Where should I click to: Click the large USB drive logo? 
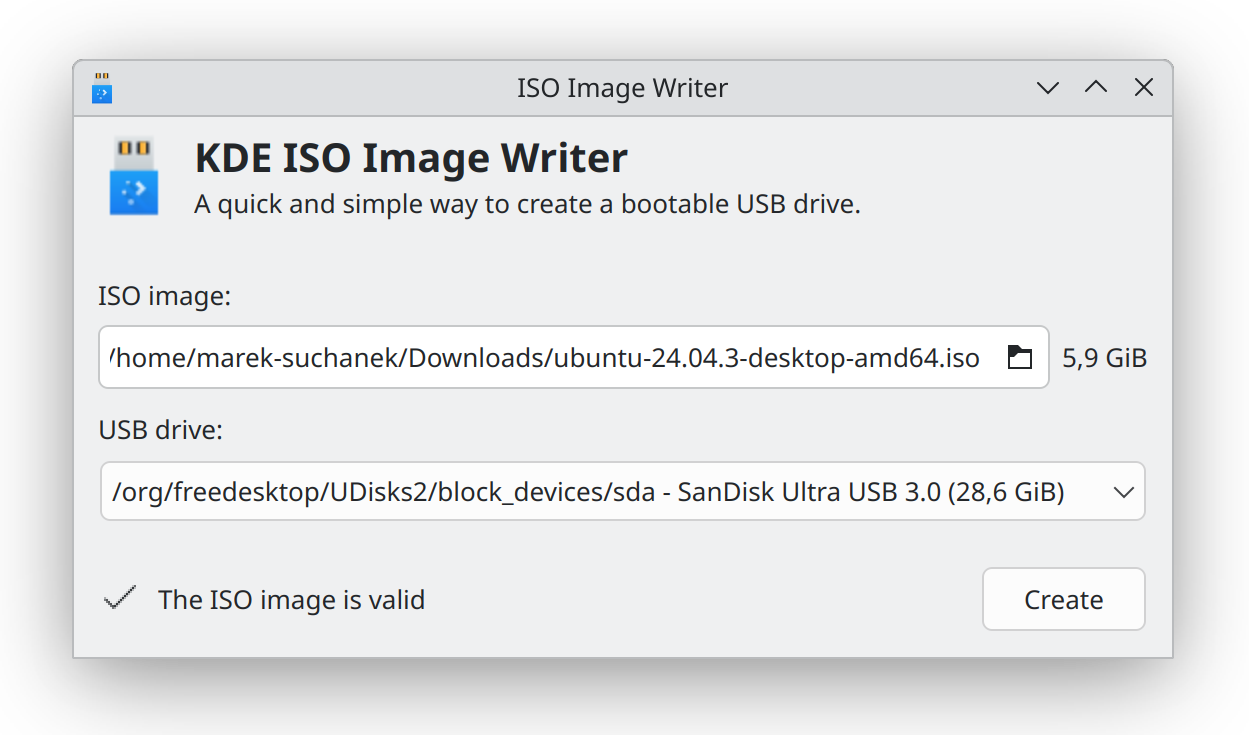[x=133, y=178]
